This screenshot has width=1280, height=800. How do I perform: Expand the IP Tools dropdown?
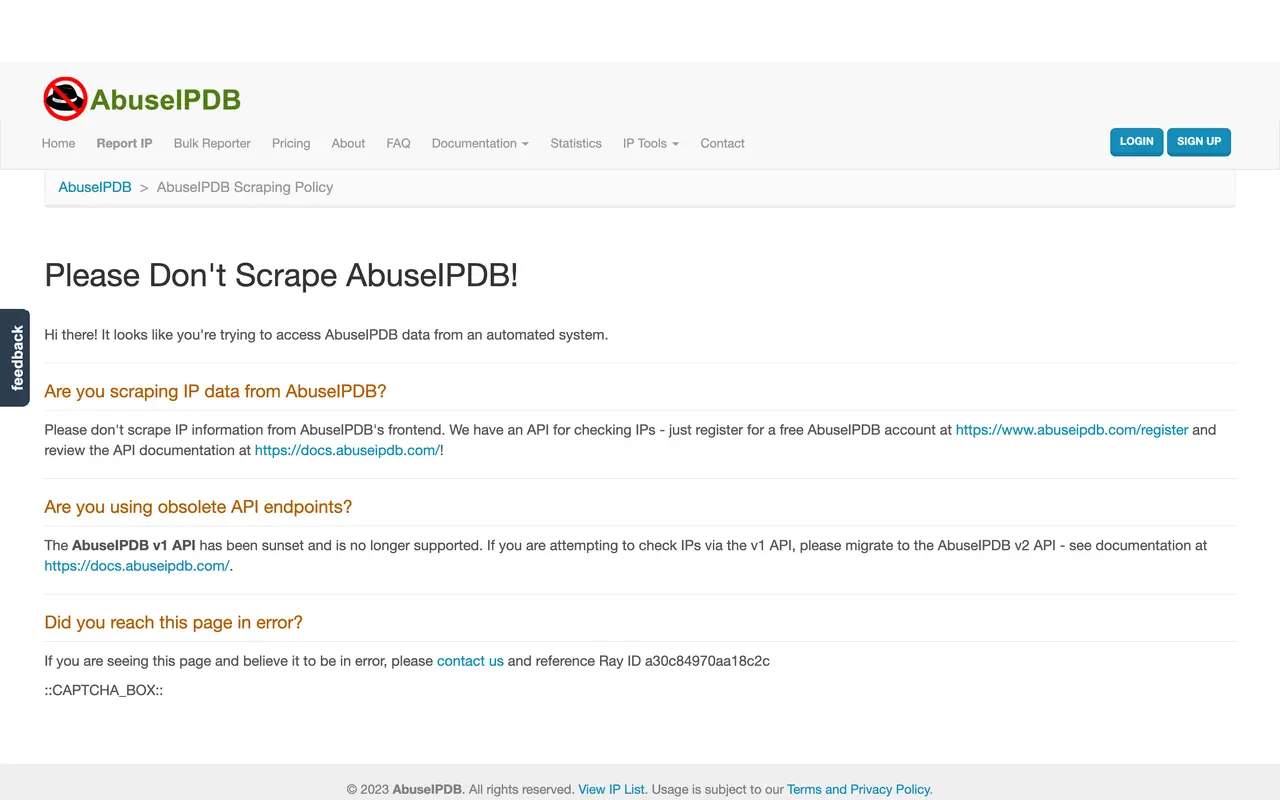(651, 143)
